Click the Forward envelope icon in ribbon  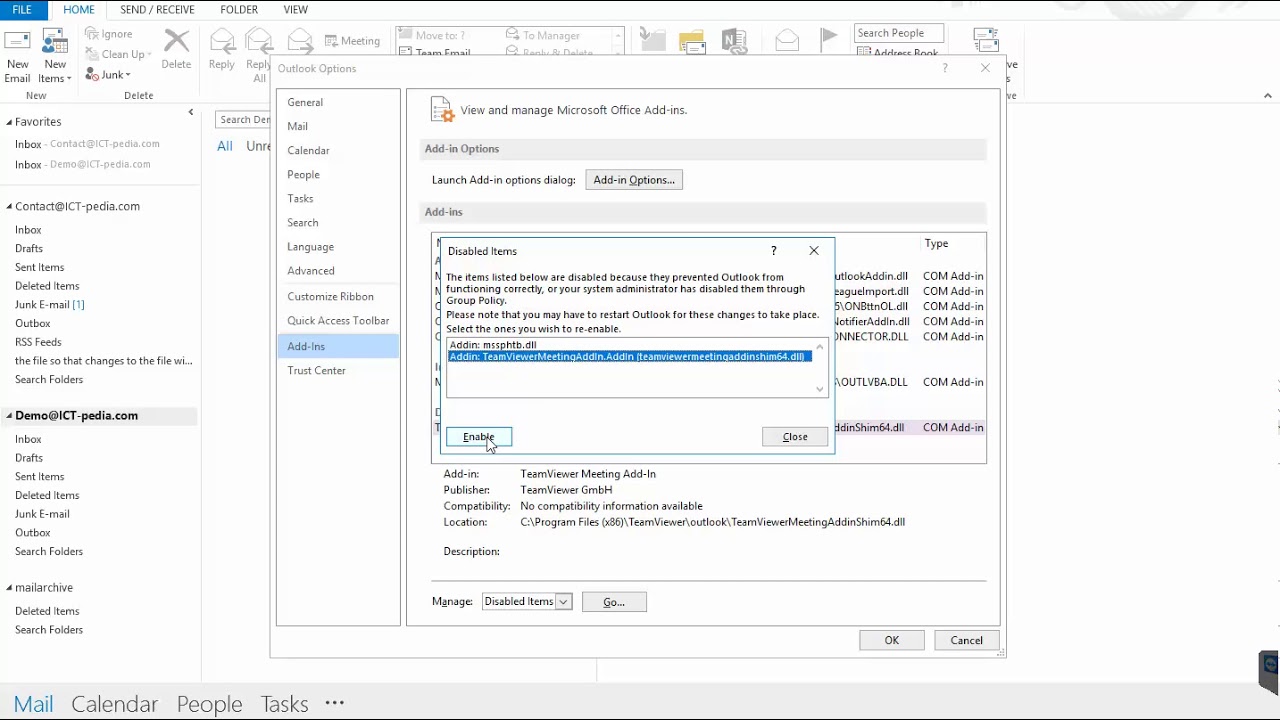click(x=300, y=41)
